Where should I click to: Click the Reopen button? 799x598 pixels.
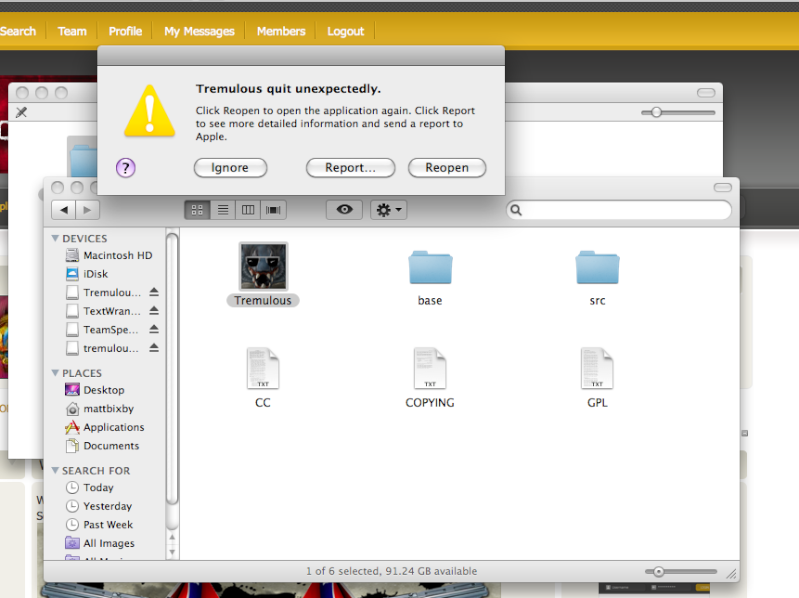click(x=447, y=168)
